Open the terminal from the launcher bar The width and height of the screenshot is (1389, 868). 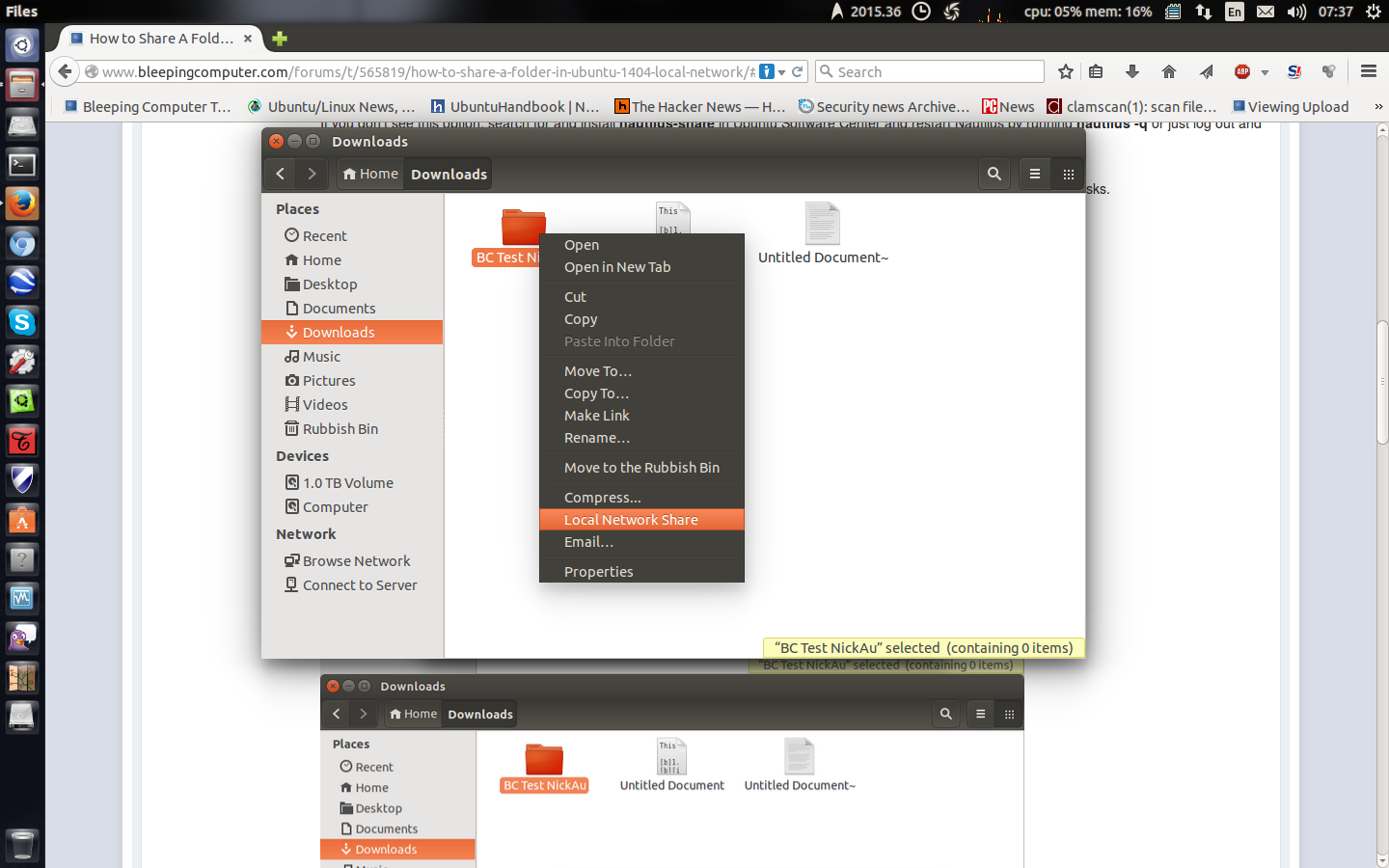tap(21, 164)
